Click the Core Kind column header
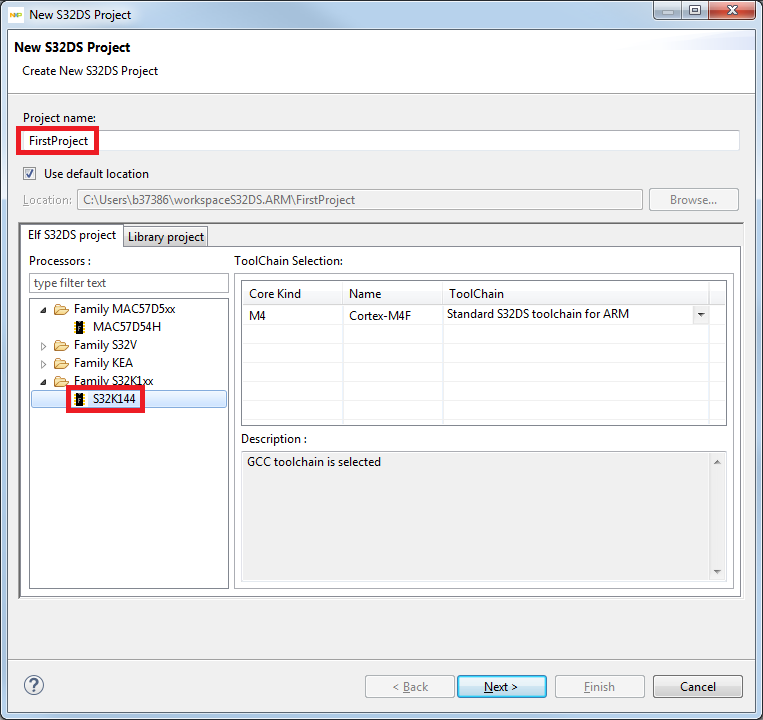Viewport: 763px width, 720px height. [x=292, y=294]
